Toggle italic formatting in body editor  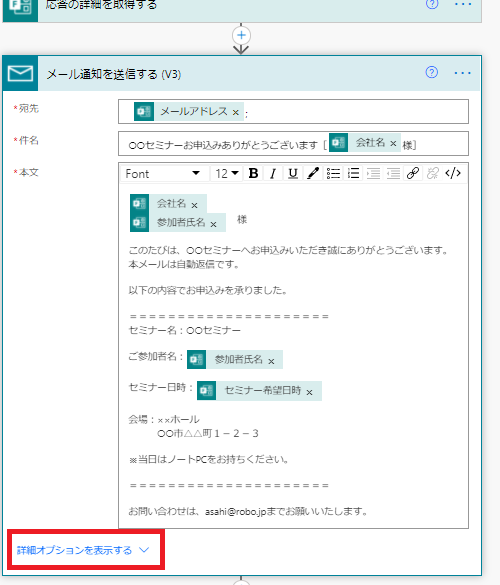(273, 173)
